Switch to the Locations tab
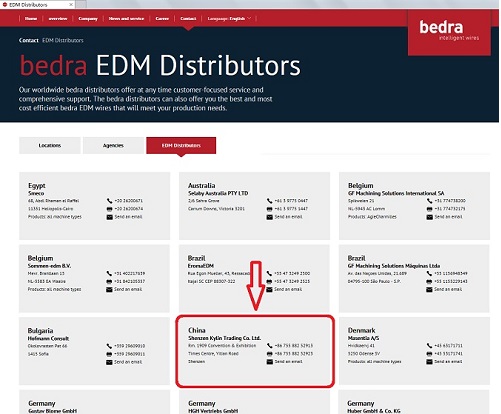The width and height of the screenshot is (501, 414). (50, 145)
